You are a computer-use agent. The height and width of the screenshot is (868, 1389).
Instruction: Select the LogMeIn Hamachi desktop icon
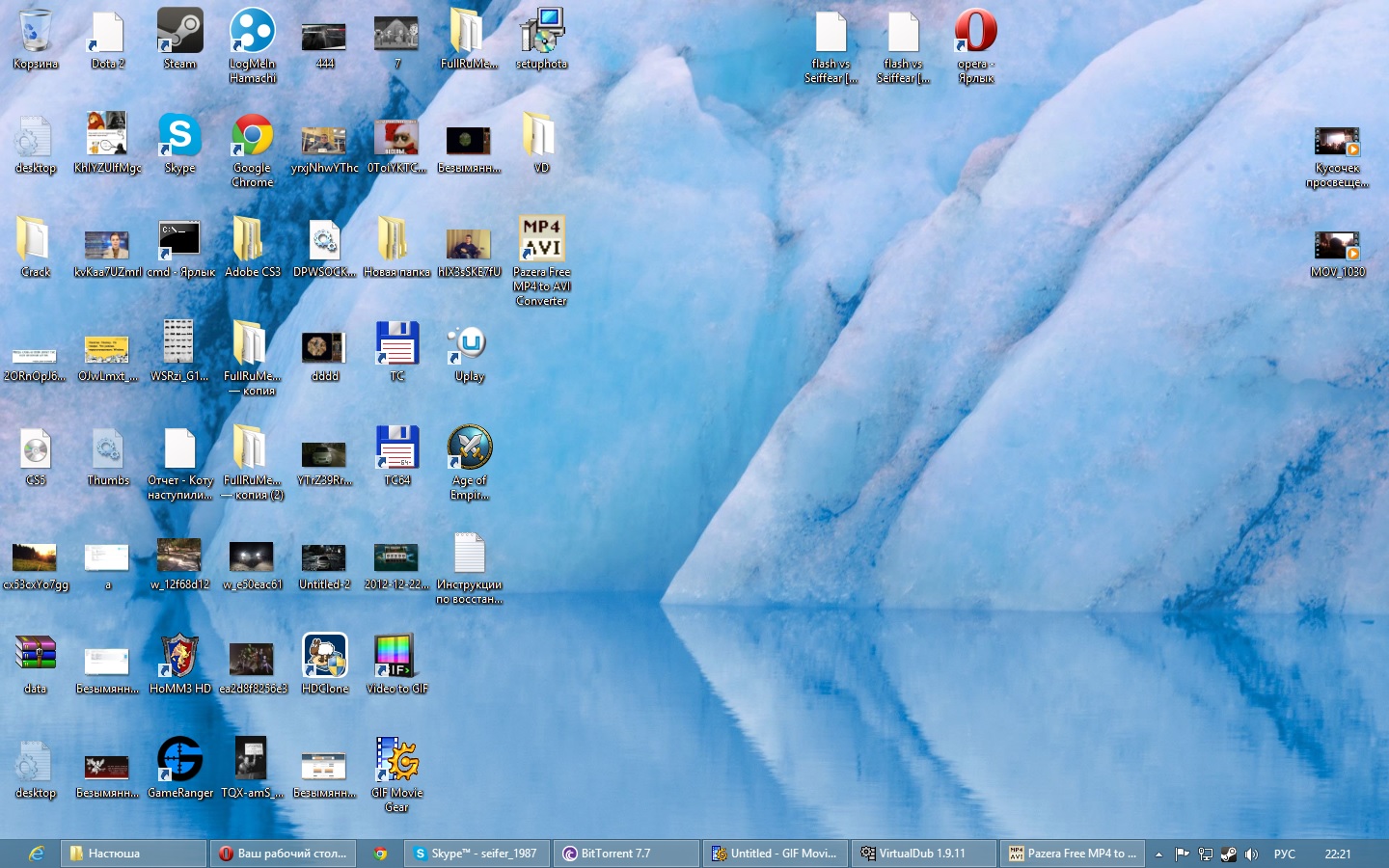click(x=252, y=33)
